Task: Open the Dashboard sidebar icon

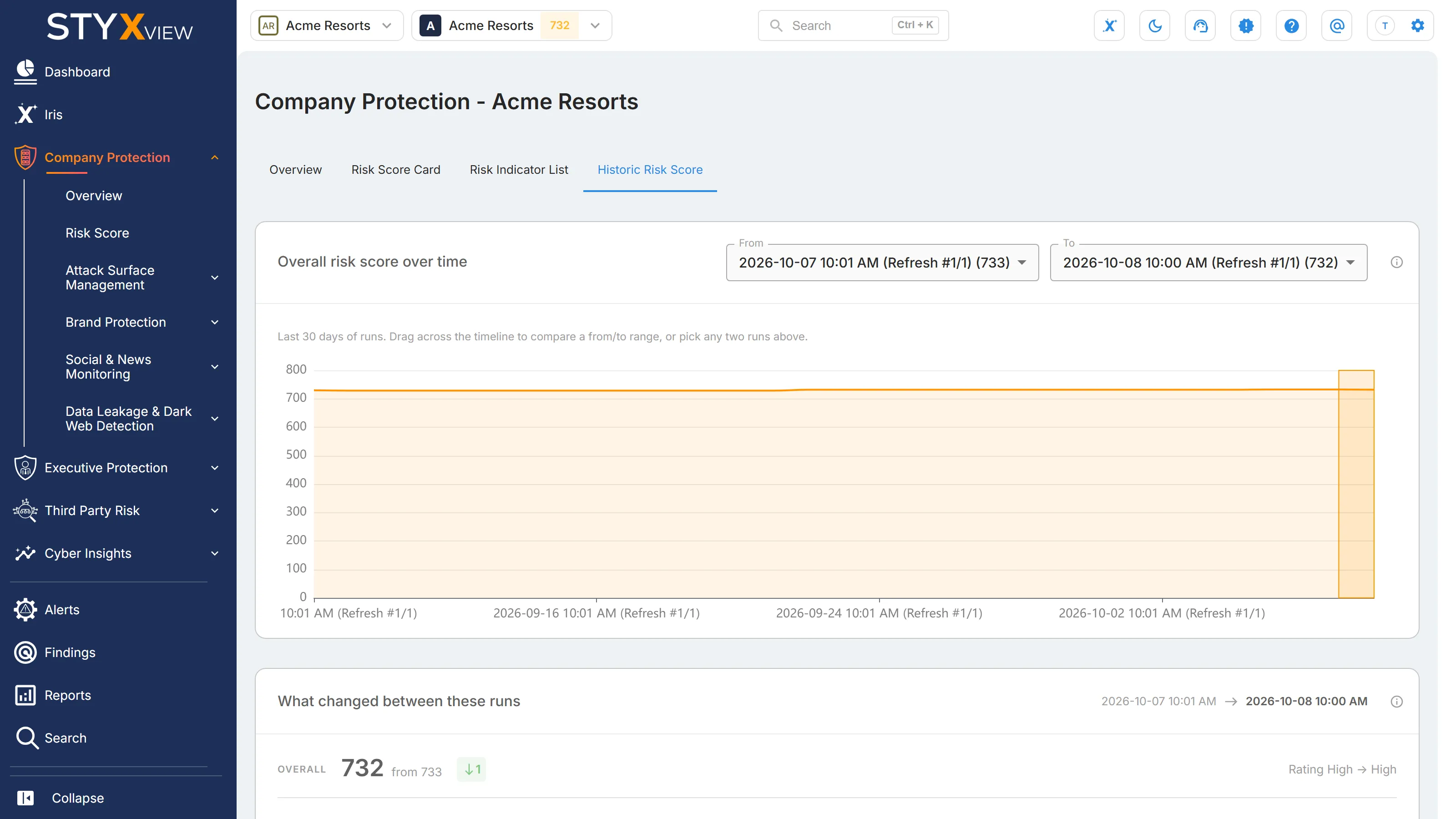Action: coord(25,72)
